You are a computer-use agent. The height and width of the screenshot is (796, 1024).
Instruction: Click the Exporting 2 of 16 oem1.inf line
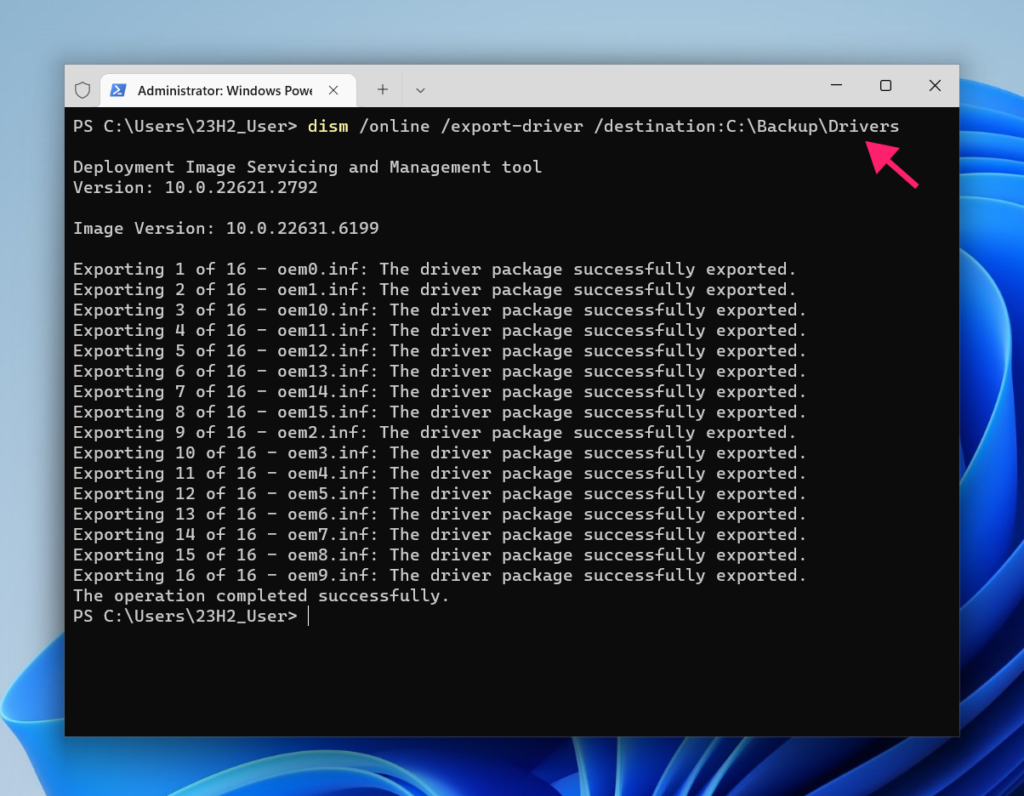(434, 289)
